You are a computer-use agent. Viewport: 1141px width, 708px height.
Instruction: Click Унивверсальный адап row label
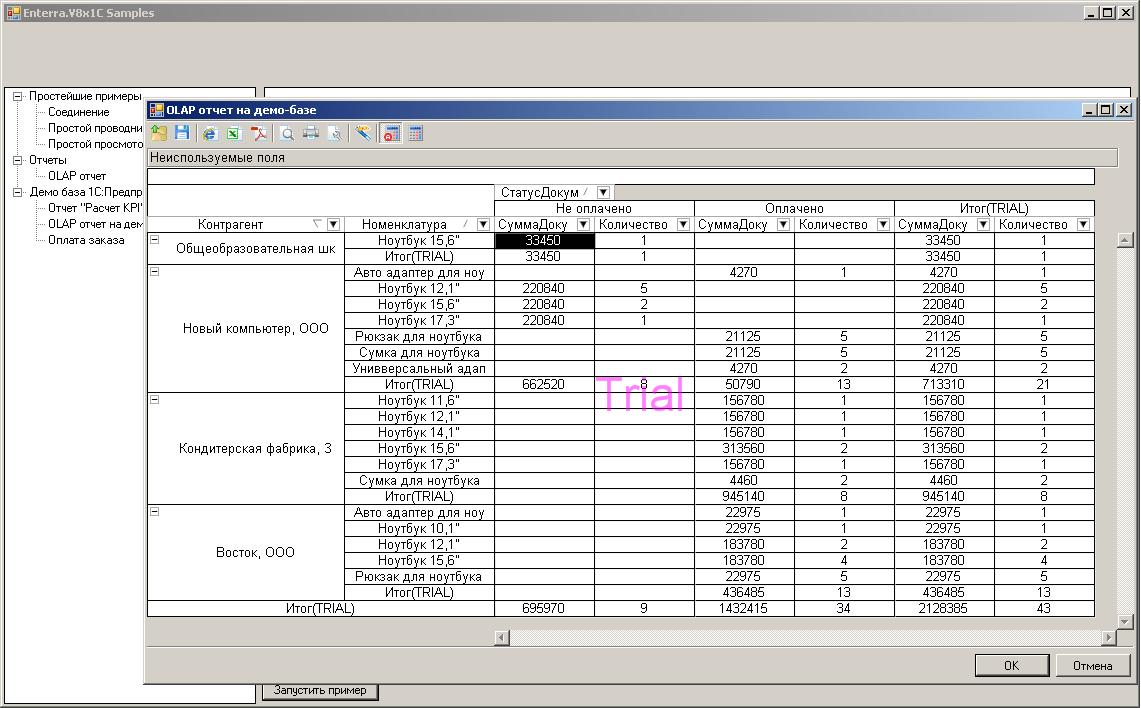pyautogui.click(x=418, y=368)
